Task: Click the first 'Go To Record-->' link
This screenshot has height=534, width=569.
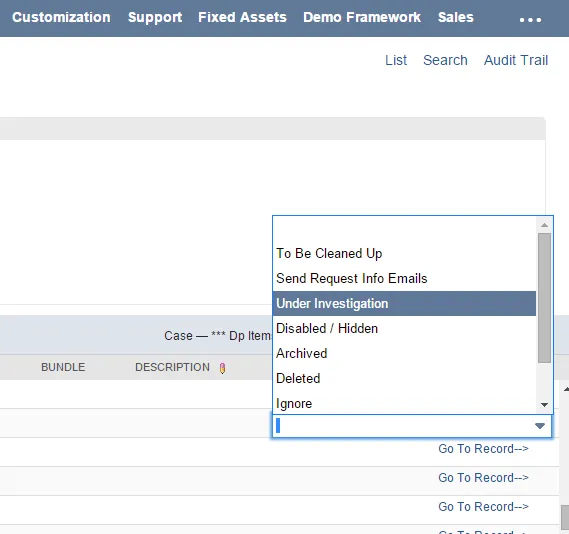Action: pyautogui.click(x=483, y=449)
